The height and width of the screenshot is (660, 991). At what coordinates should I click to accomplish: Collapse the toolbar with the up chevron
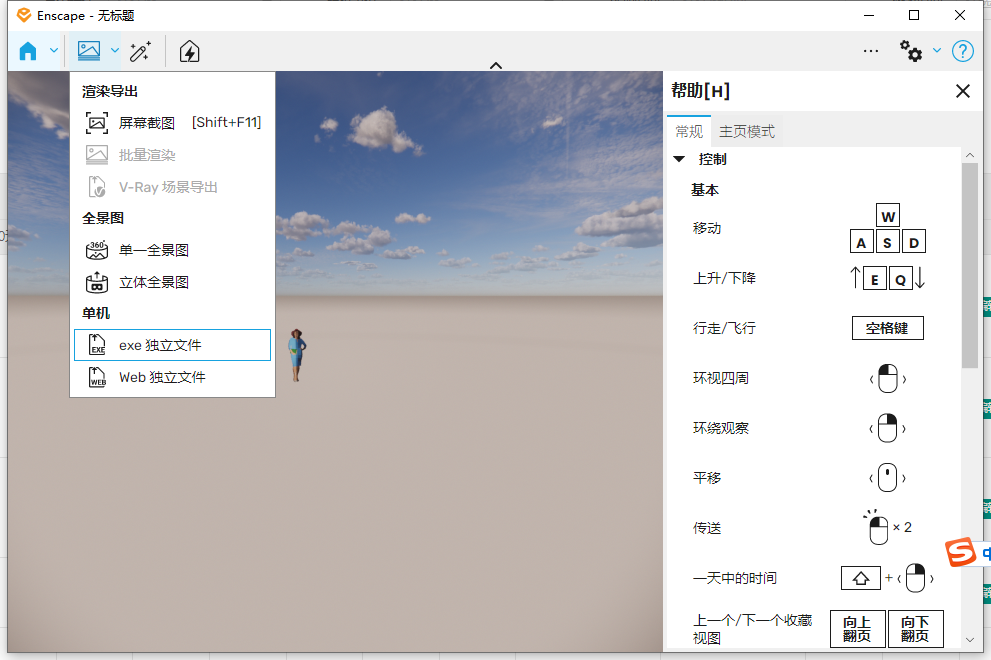pyautogui.click(x=496, y=65)
